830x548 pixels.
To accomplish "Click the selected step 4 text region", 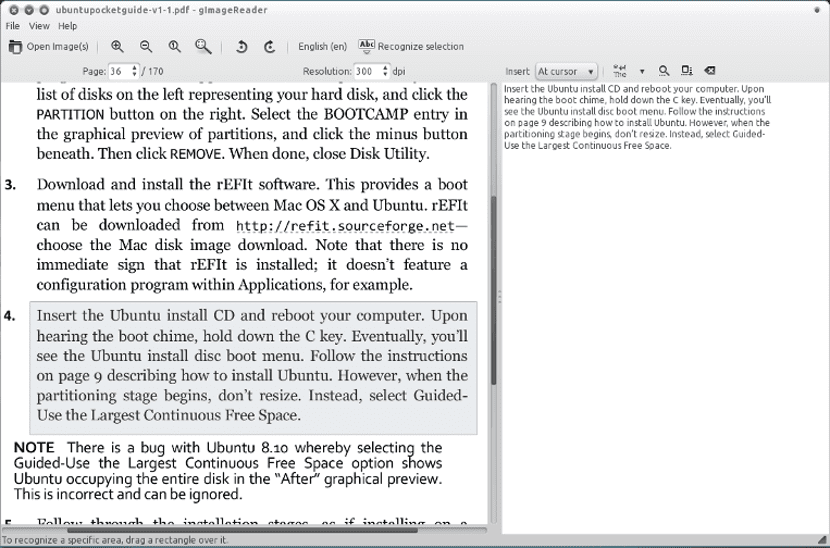I will 253,367.
